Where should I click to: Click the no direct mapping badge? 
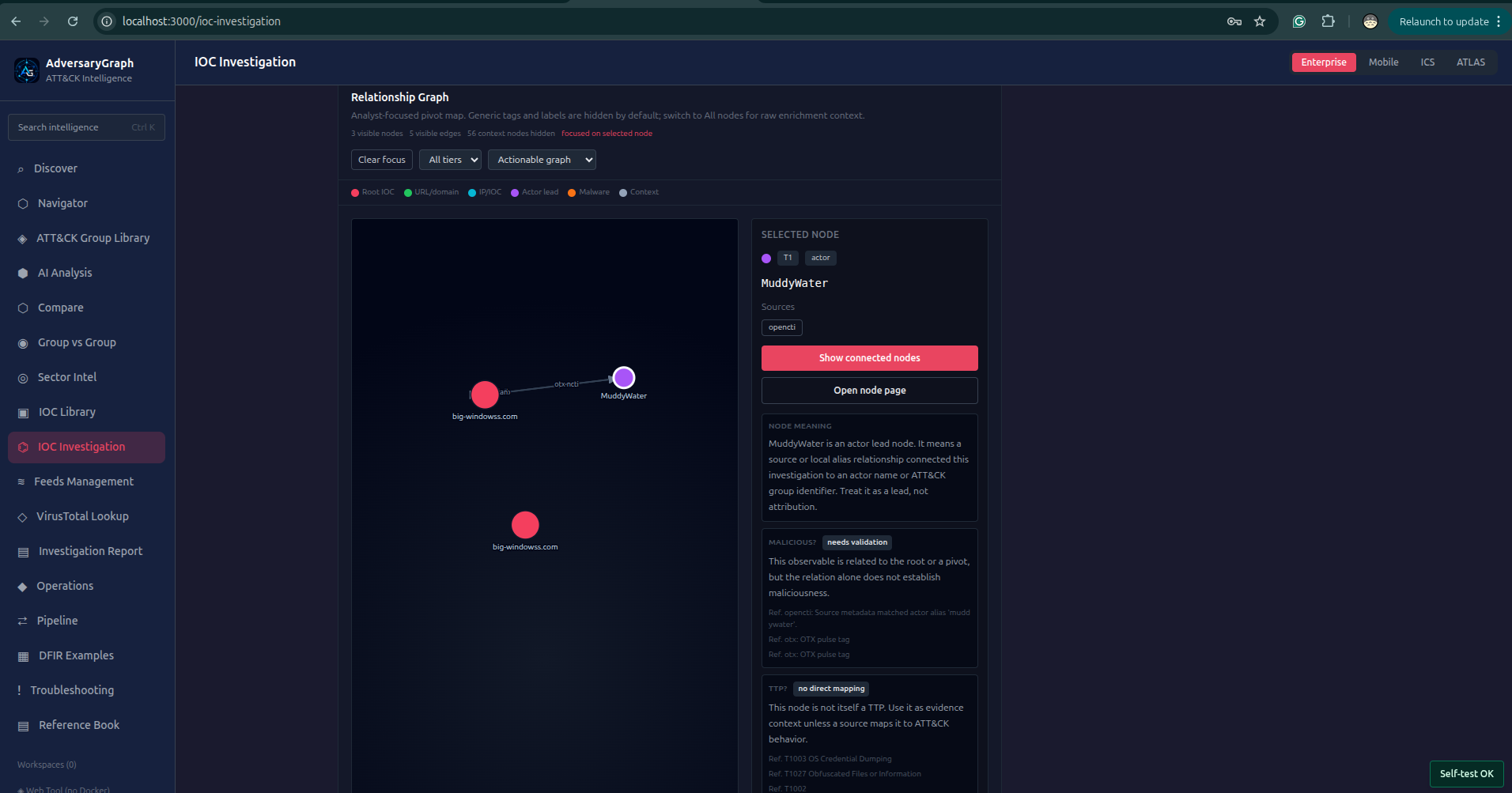(831, 689)
